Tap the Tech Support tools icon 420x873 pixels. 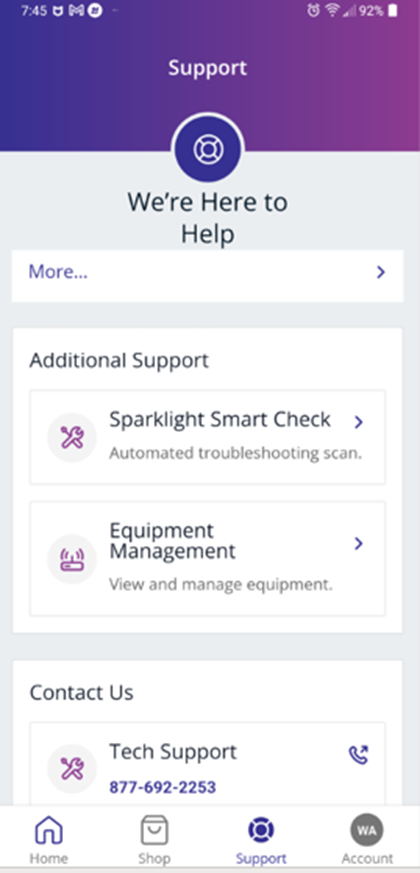[x=72, y=769]
